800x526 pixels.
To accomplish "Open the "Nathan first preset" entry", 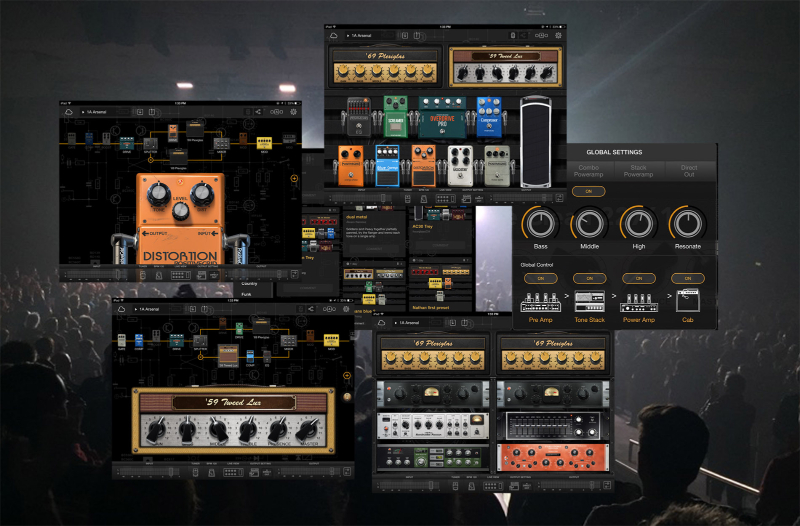I will click(x=431, y=308).
